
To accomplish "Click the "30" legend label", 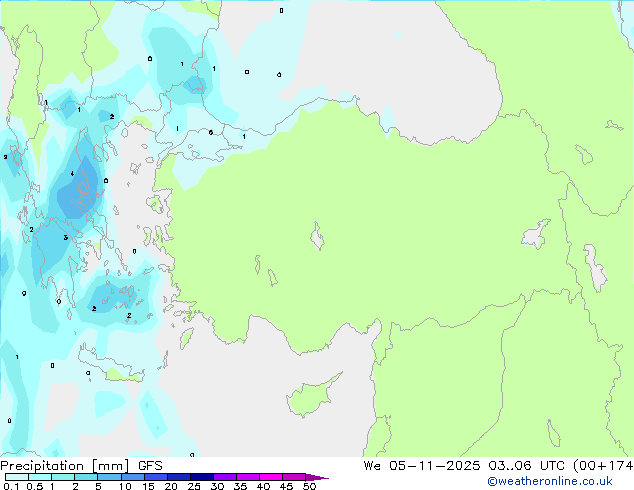I will click(217, 486).
